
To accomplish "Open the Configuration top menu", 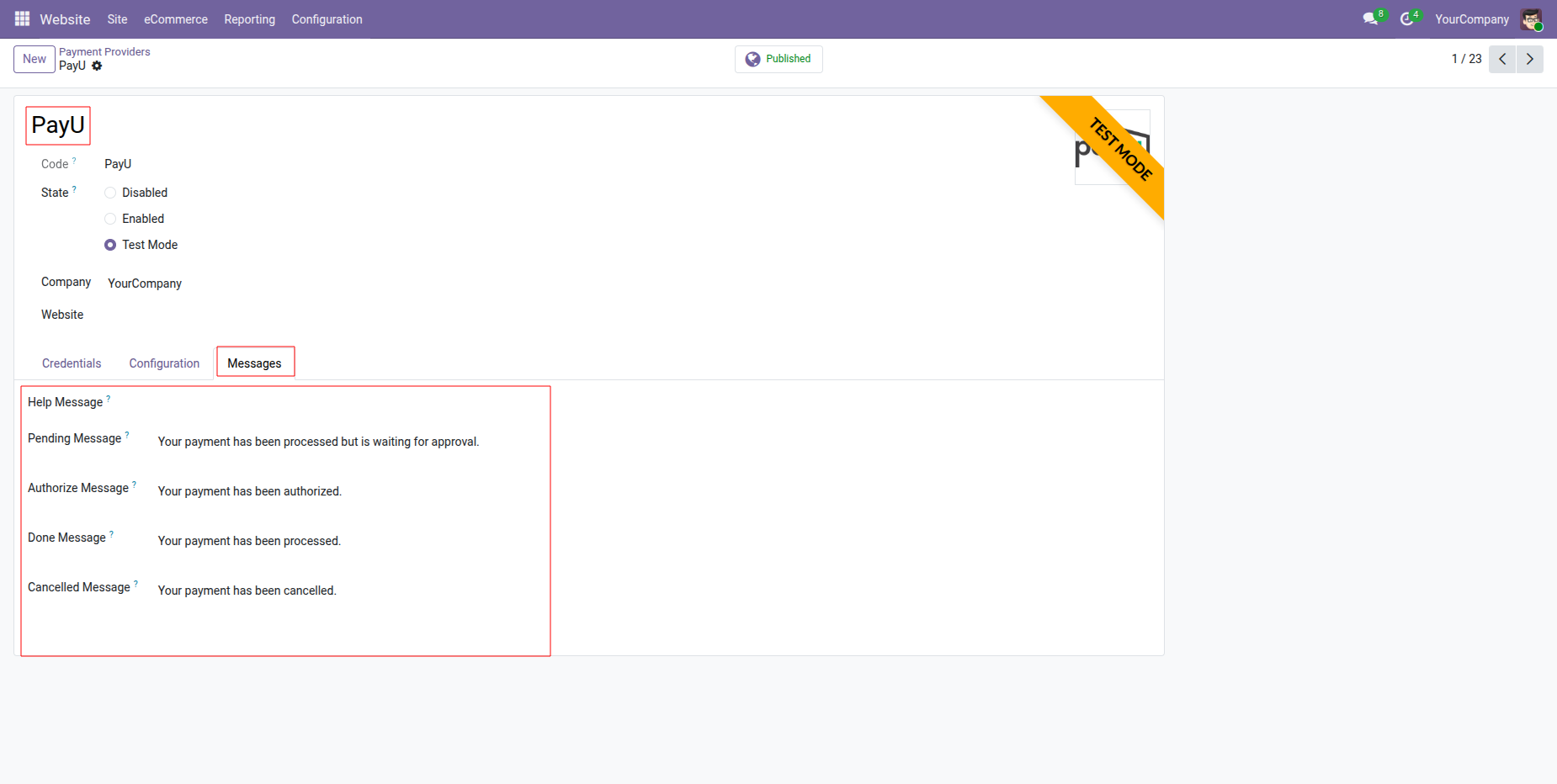I will 327,19.
